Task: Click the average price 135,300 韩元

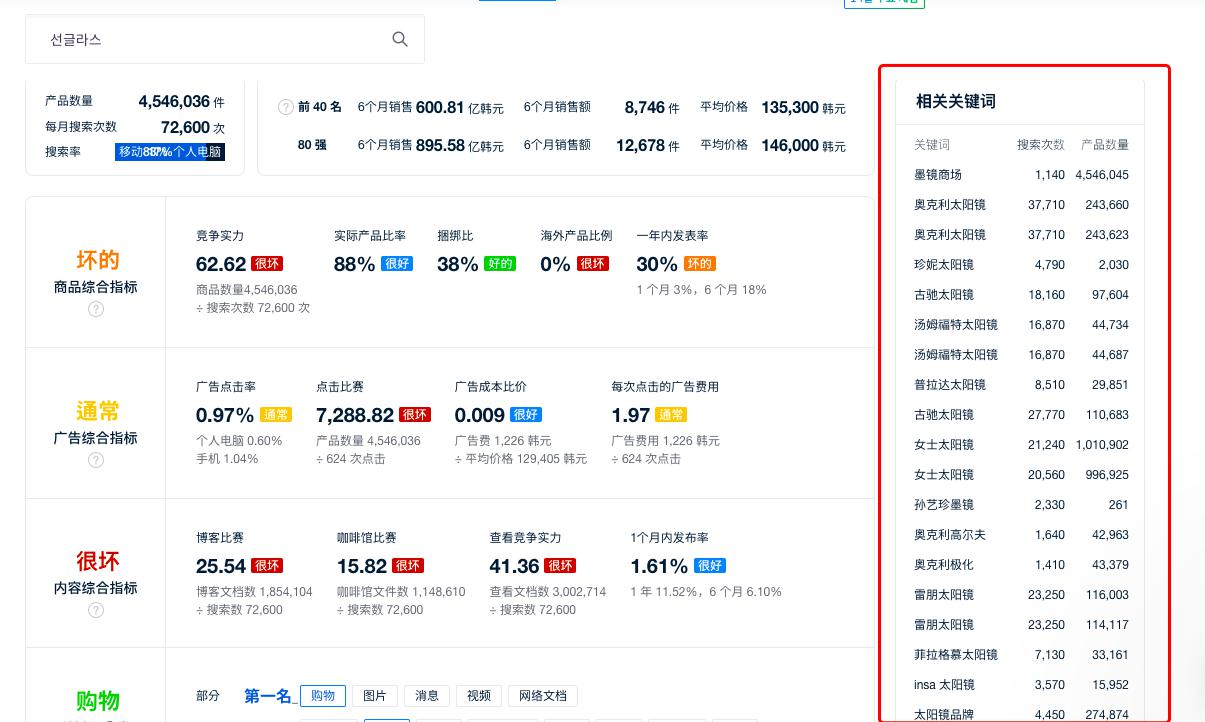Action: click(x=803, y=107)
